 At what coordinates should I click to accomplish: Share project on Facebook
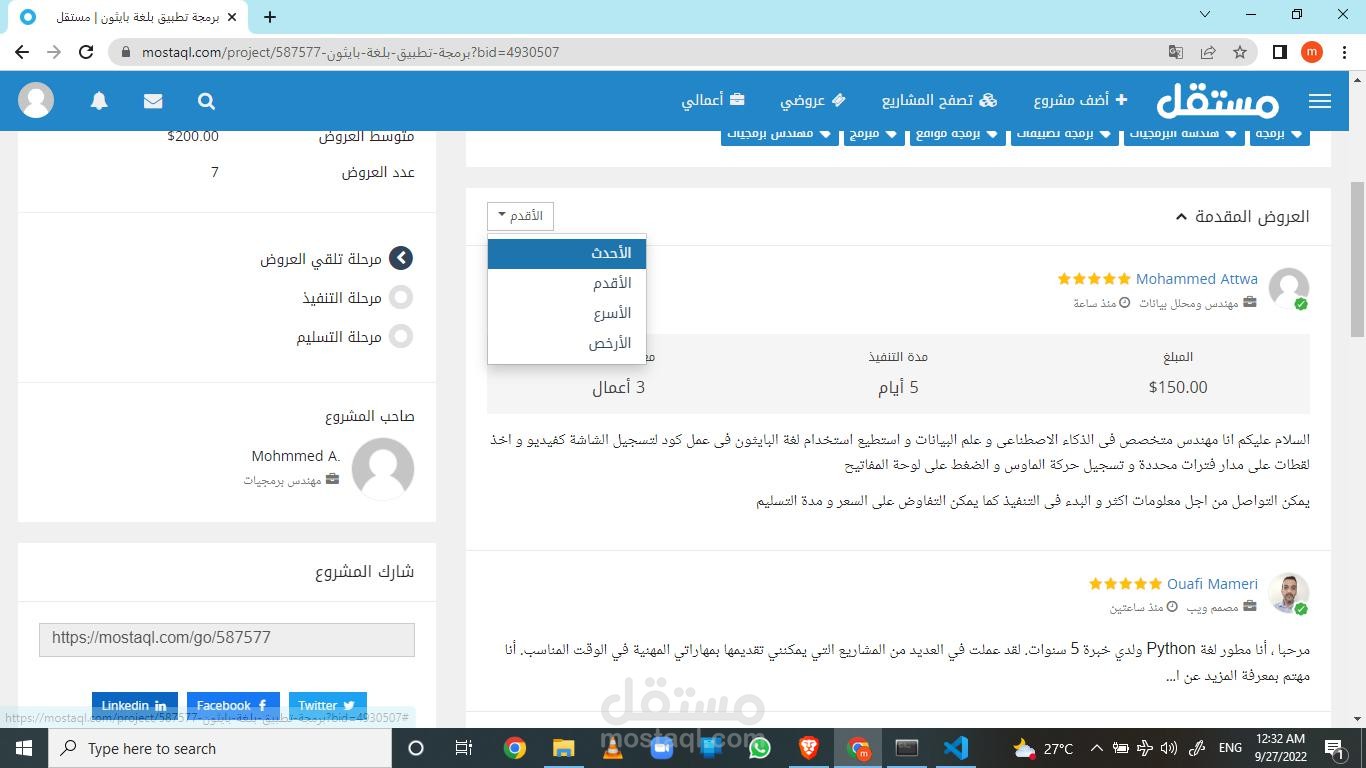[x=233, y=705]
